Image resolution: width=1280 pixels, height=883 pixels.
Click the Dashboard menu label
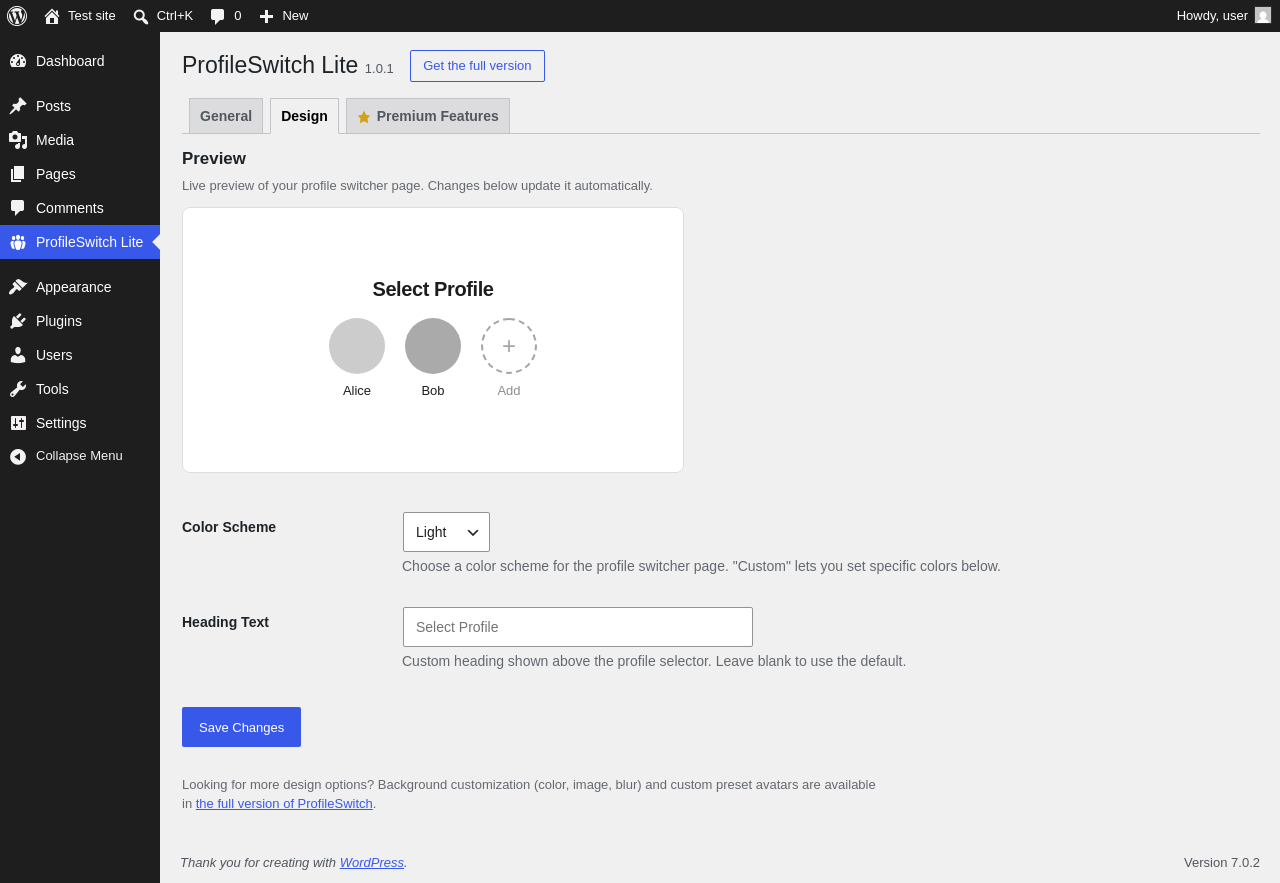(70, 61)
